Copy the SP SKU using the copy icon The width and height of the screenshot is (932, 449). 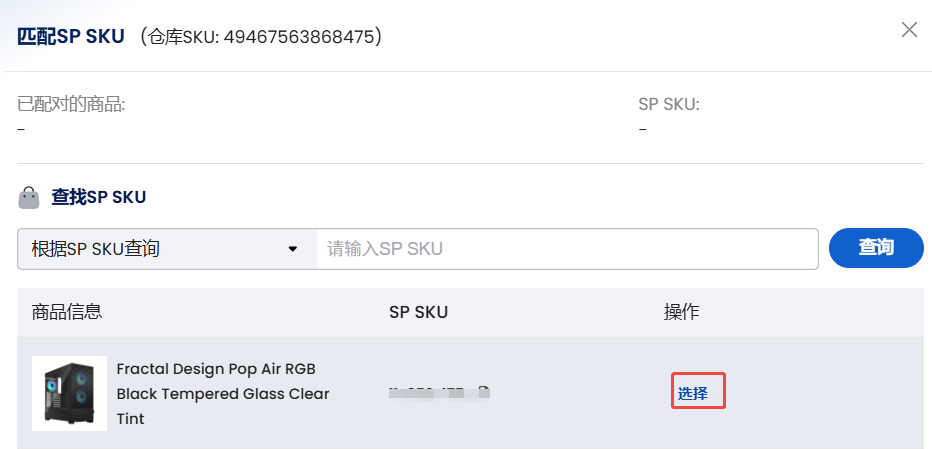click(x=485, y=393)
